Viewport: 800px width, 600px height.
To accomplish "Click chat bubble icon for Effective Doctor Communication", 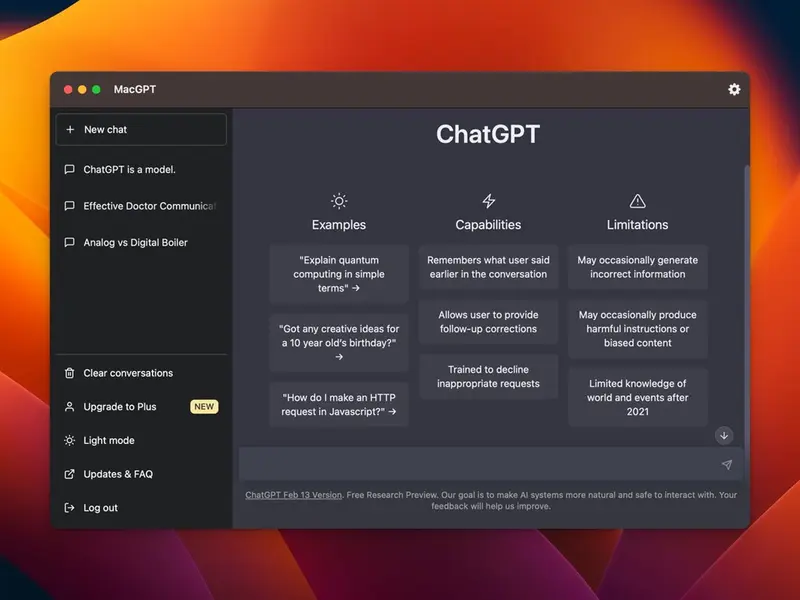I will 69,206.
